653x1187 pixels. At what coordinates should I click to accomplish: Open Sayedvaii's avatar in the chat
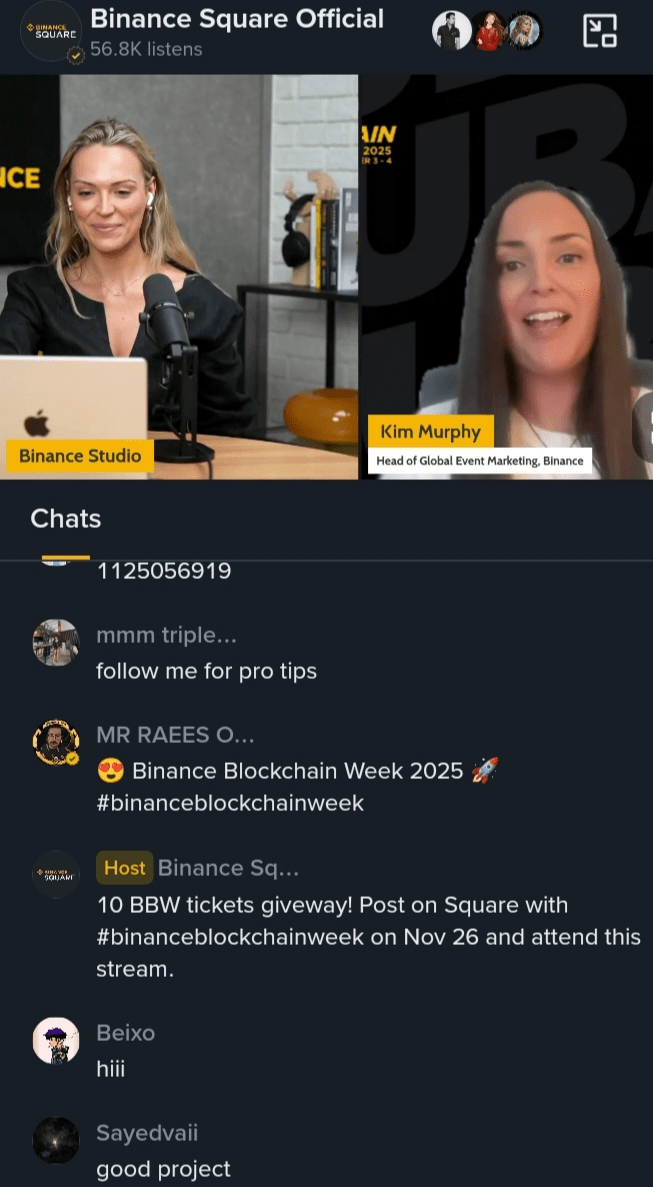[x=56, y=1141]
